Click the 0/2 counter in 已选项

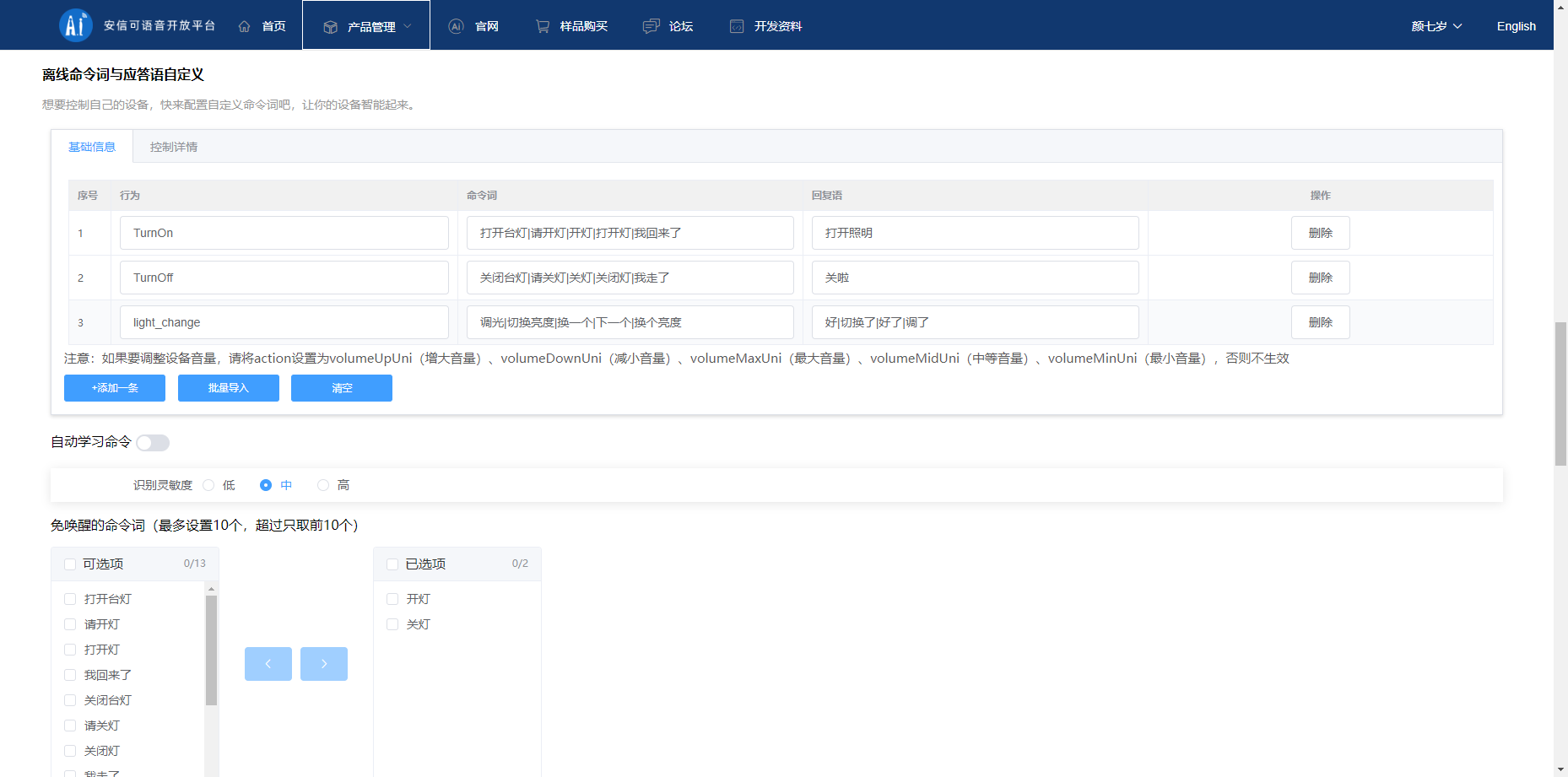click(x=520, y=564)
